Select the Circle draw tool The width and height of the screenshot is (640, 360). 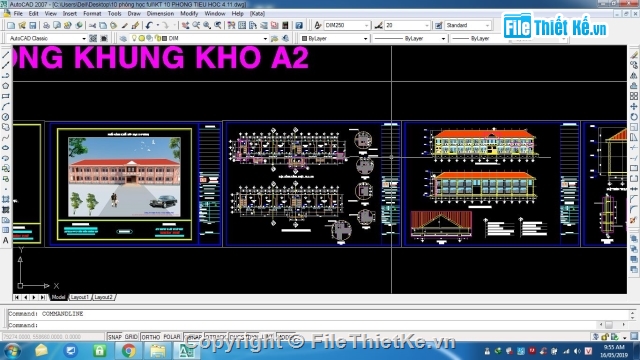(x=6, y=117)
